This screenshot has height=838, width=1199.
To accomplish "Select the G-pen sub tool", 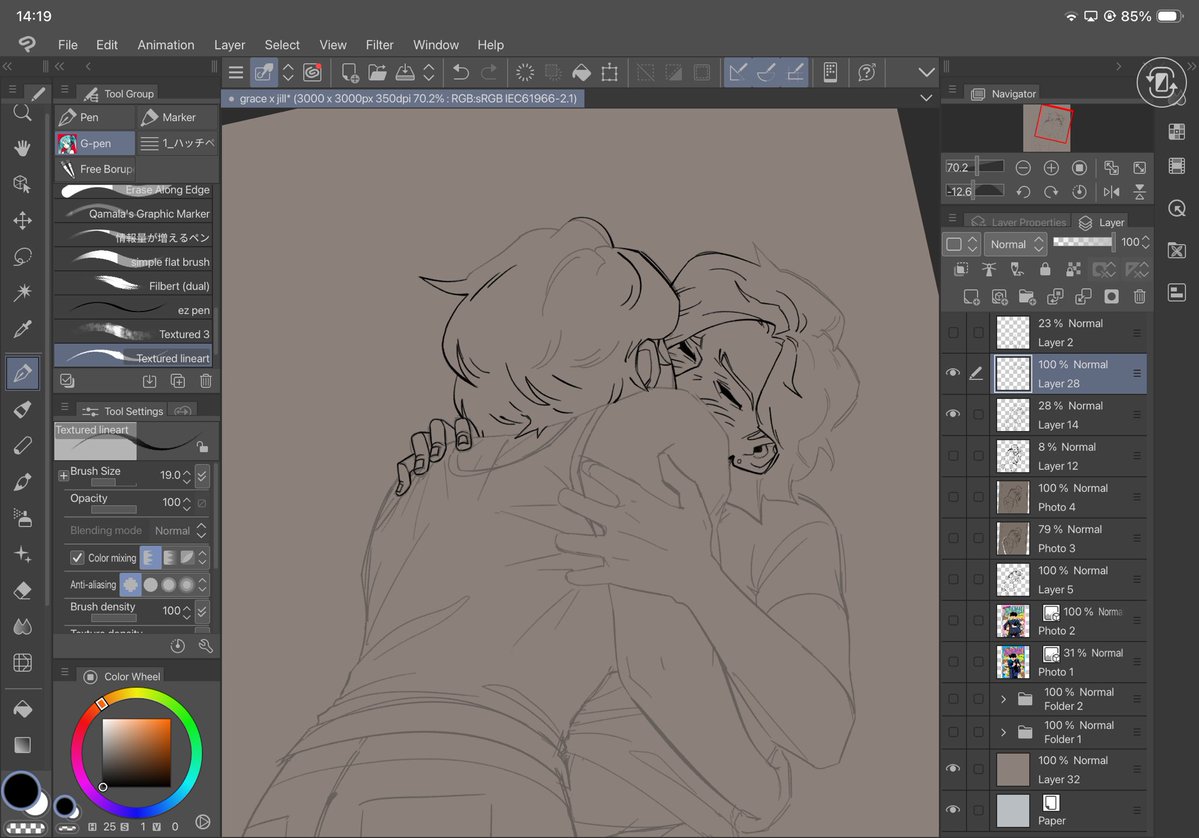I will (x=94, y=143).
